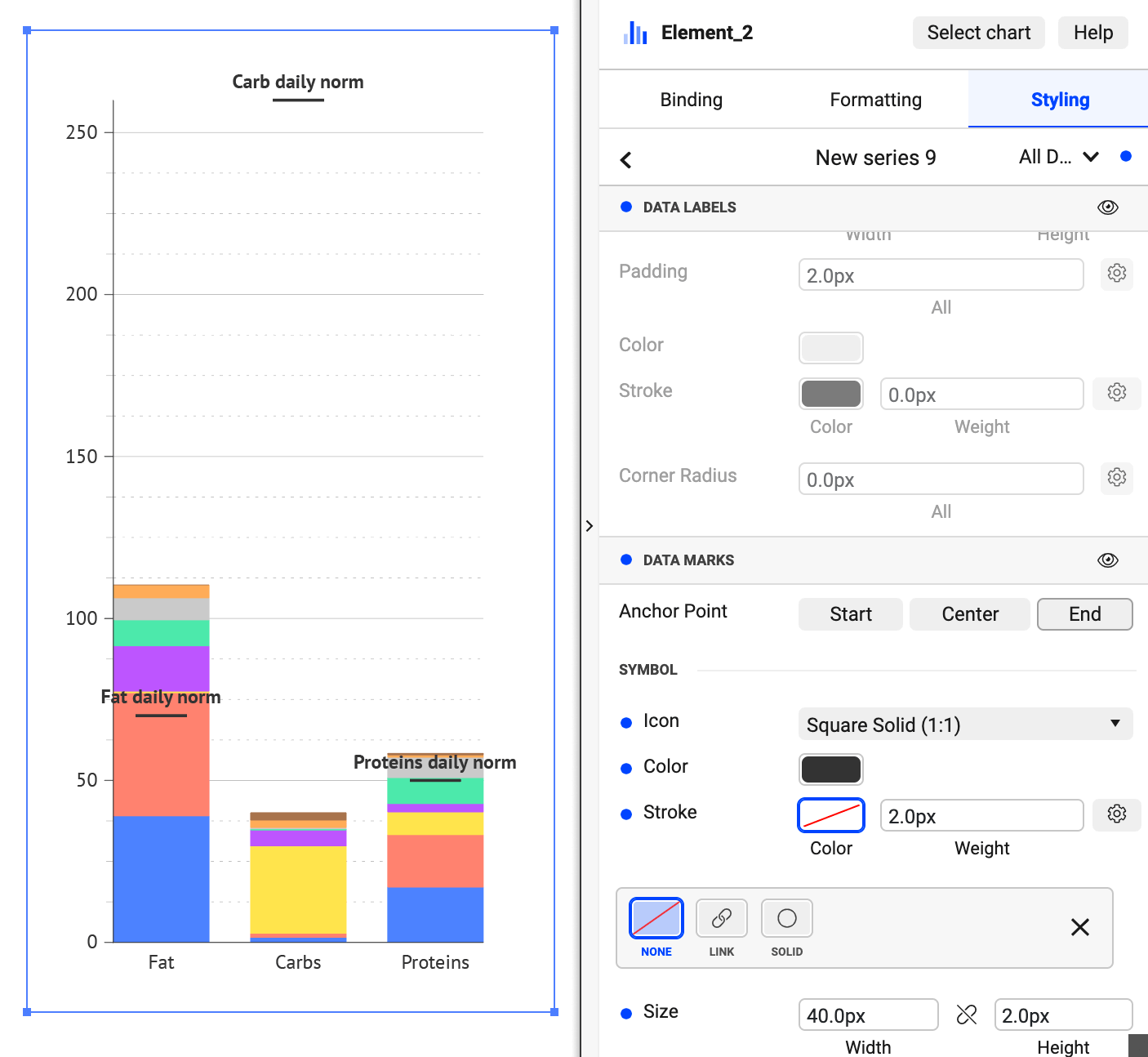
Task: Click the Select chart button
Action: [x=978, y=32]
